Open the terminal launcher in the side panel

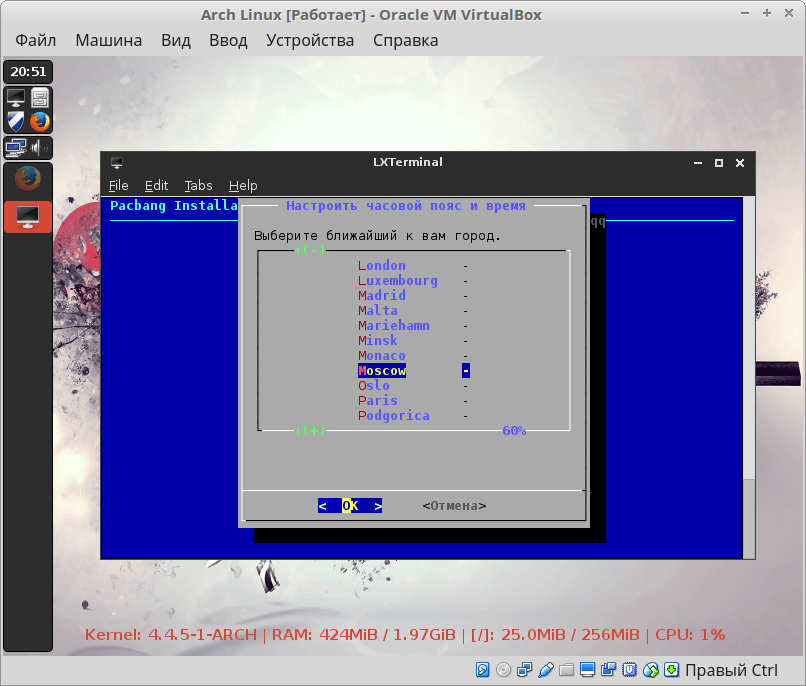coord(16,98)
